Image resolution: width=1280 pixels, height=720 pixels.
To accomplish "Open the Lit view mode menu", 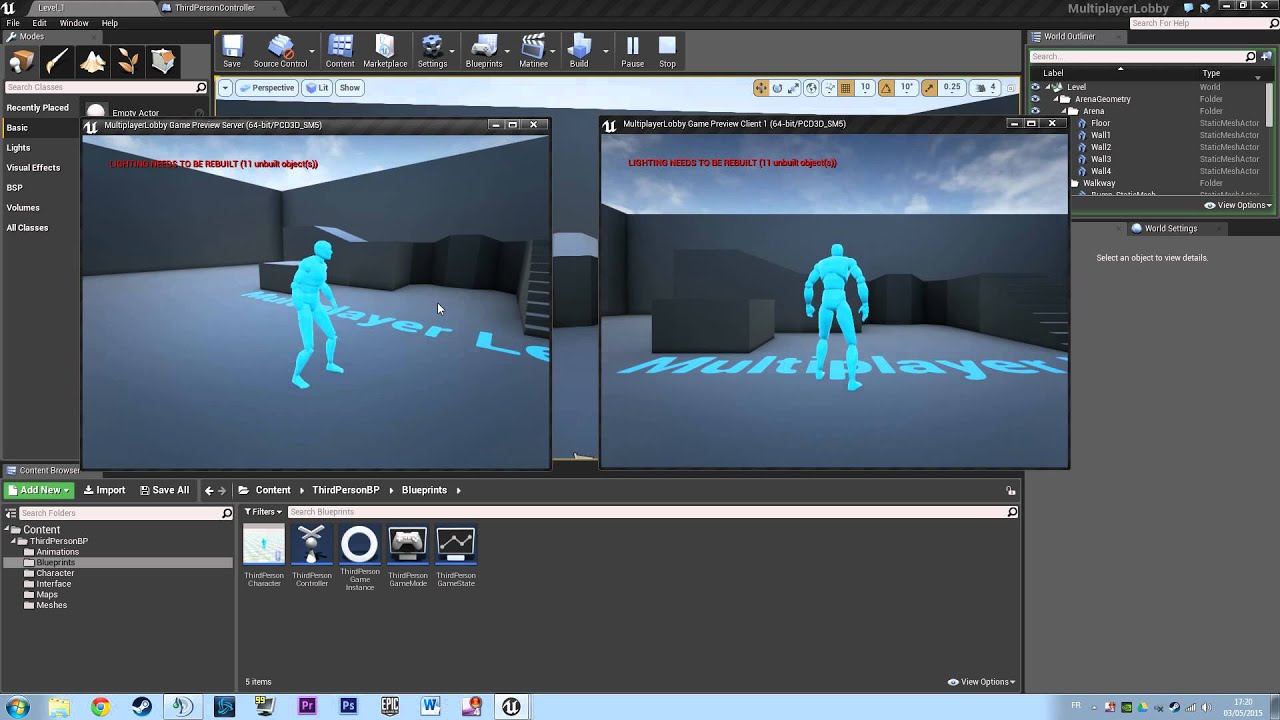I will tap(317, 88).
